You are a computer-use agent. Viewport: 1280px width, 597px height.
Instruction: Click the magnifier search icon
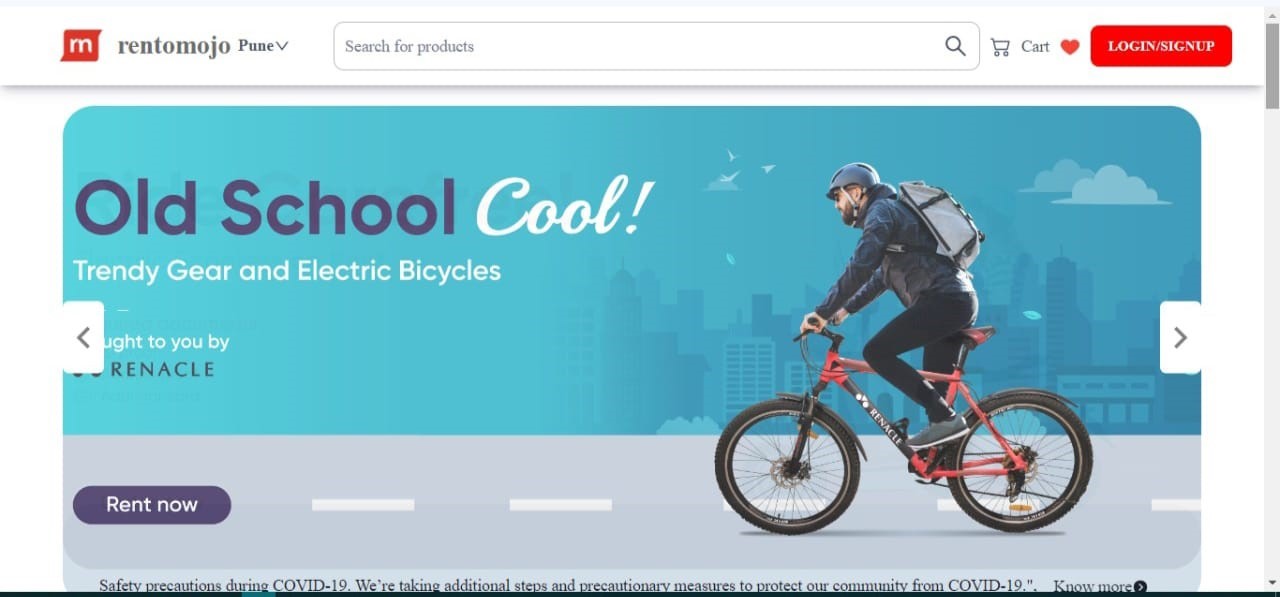pos(955,46)
